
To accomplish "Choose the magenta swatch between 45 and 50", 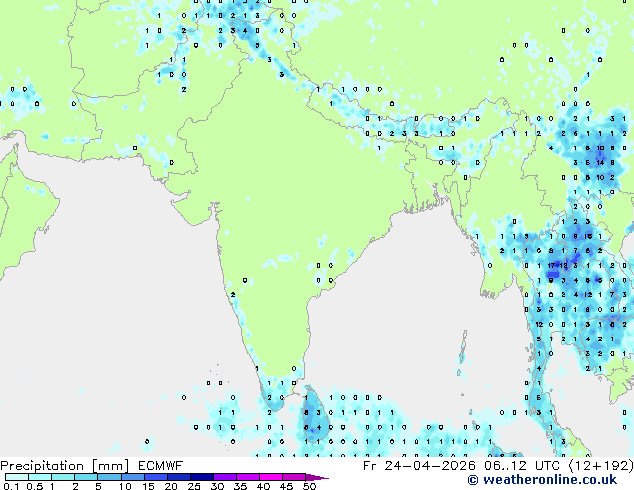I will coord(297,477).
